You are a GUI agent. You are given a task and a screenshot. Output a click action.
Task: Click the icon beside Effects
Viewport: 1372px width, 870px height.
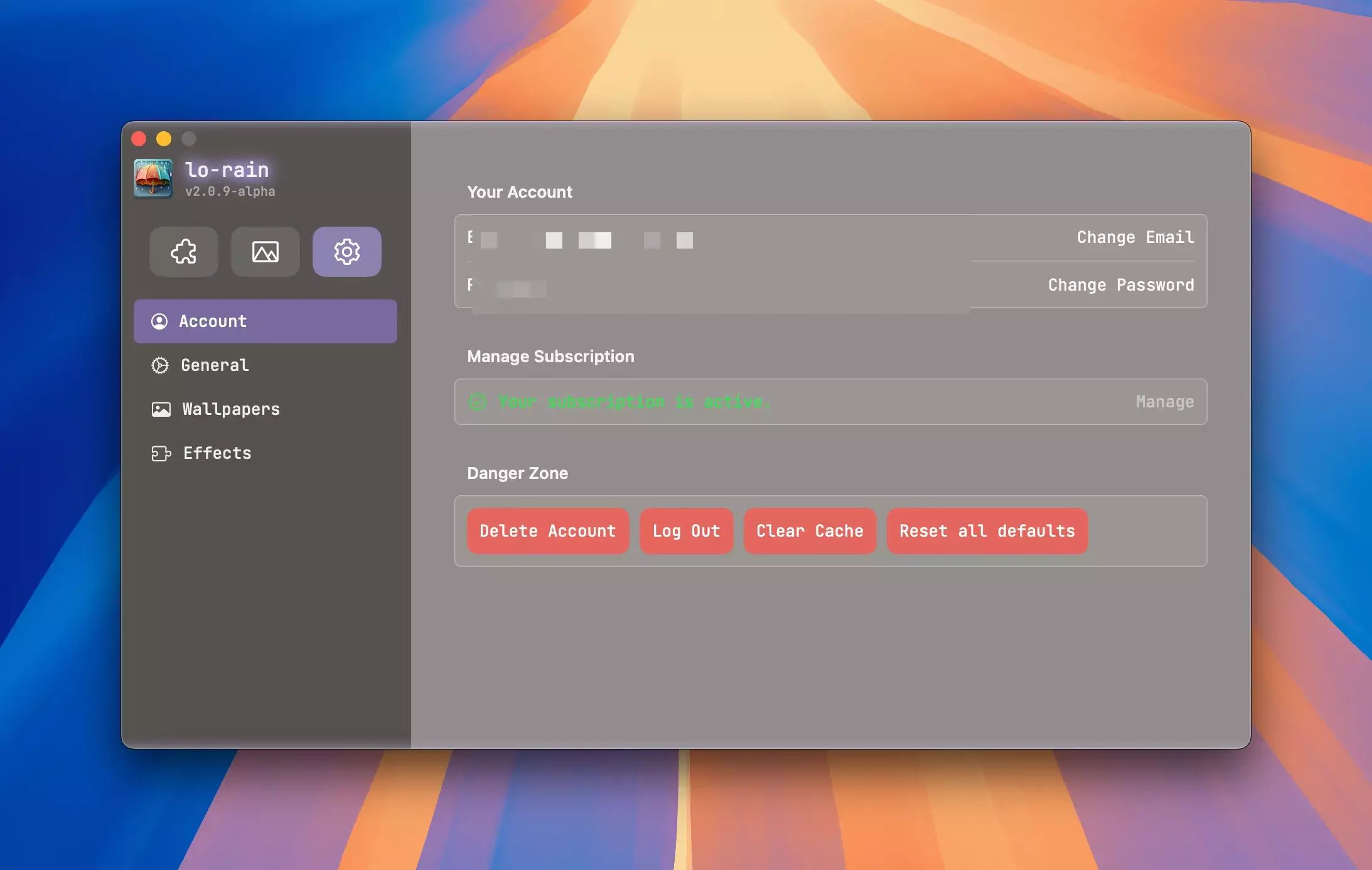(161, 453)
